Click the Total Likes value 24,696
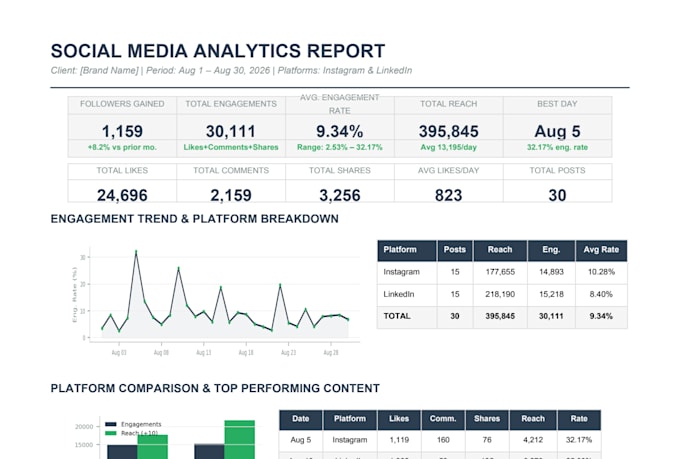The image size is (680, 459). coord(122,195)
